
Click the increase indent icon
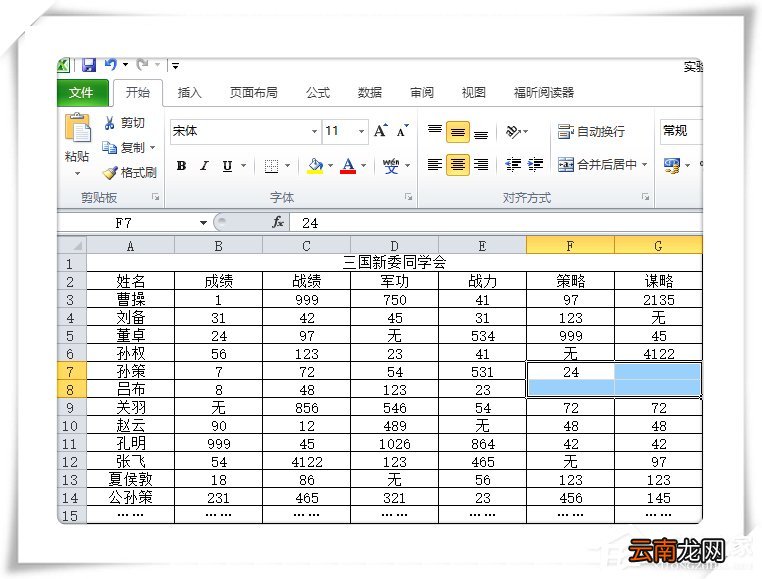535,165
